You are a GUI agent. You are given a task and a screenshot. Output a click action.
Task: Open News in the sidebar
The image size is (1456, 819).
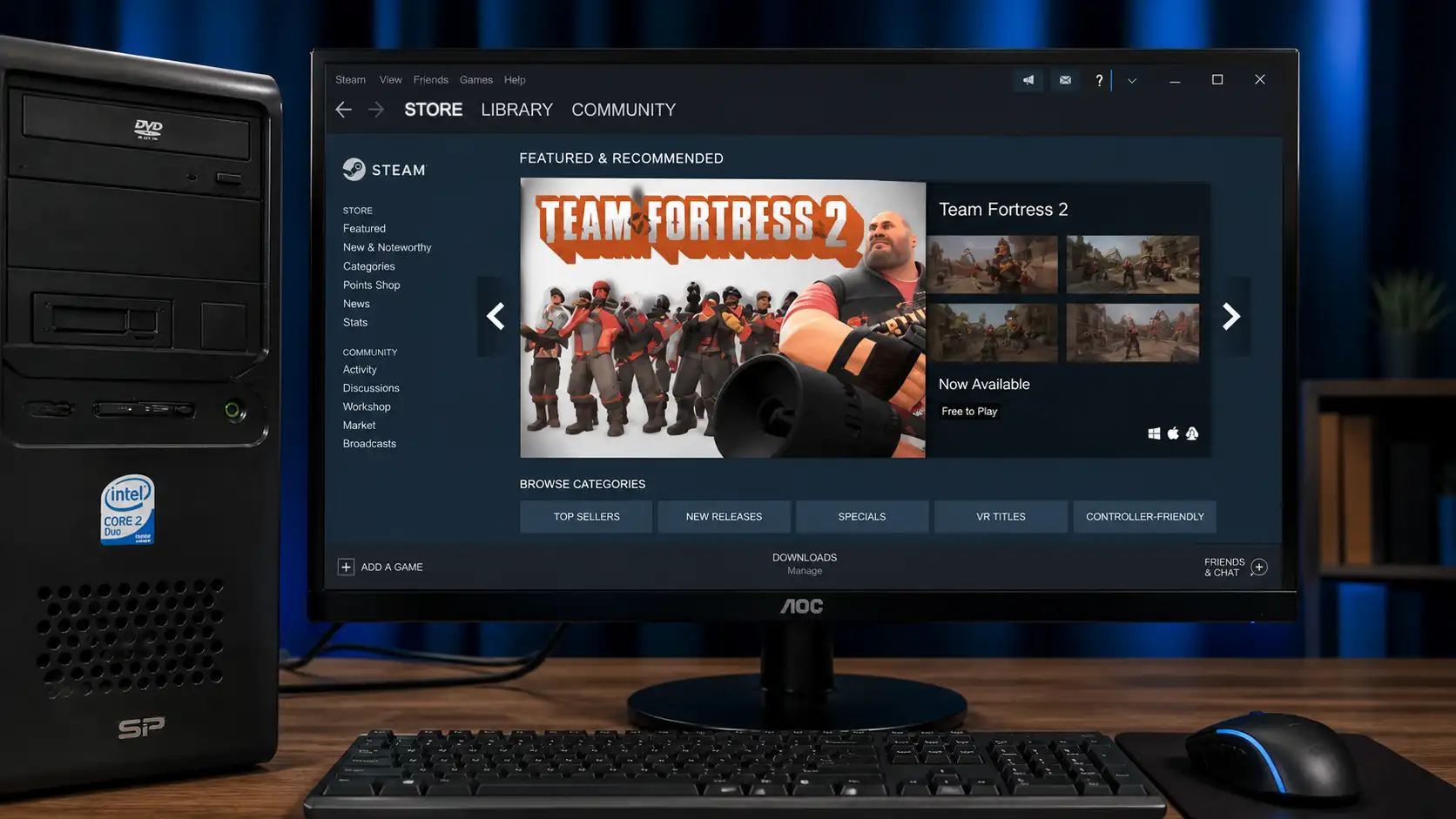coord(356,304)
